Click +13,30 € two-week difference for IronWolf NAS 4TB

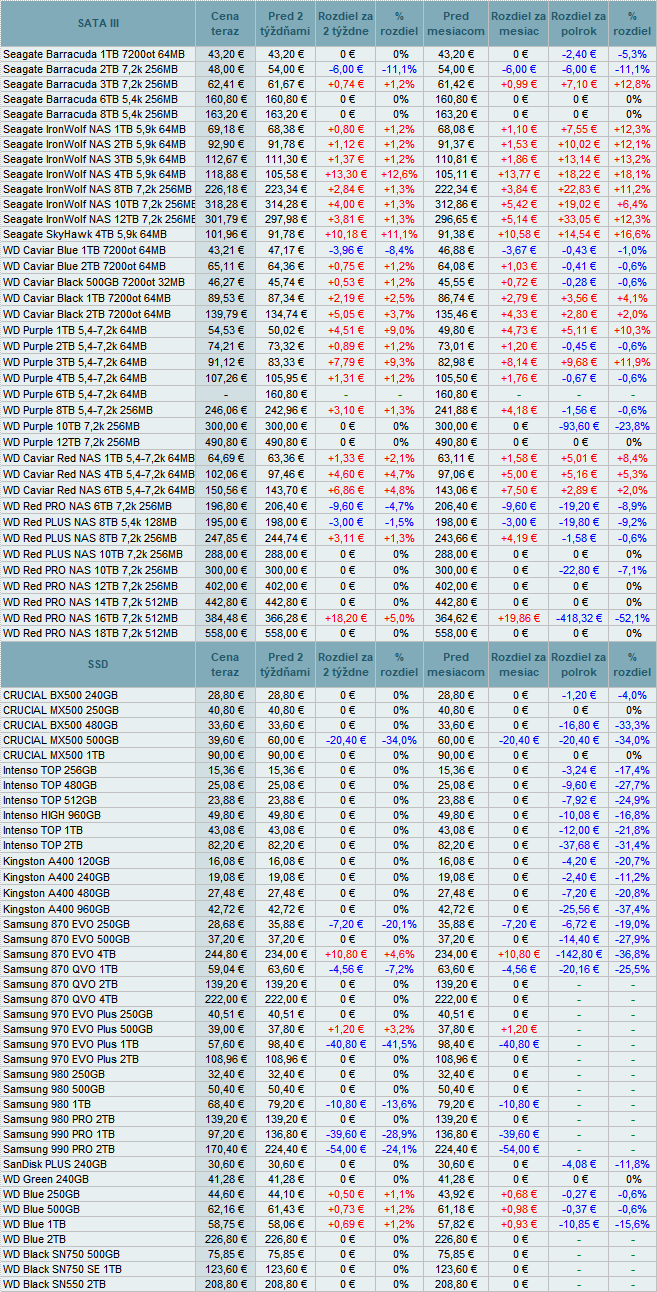346,174
